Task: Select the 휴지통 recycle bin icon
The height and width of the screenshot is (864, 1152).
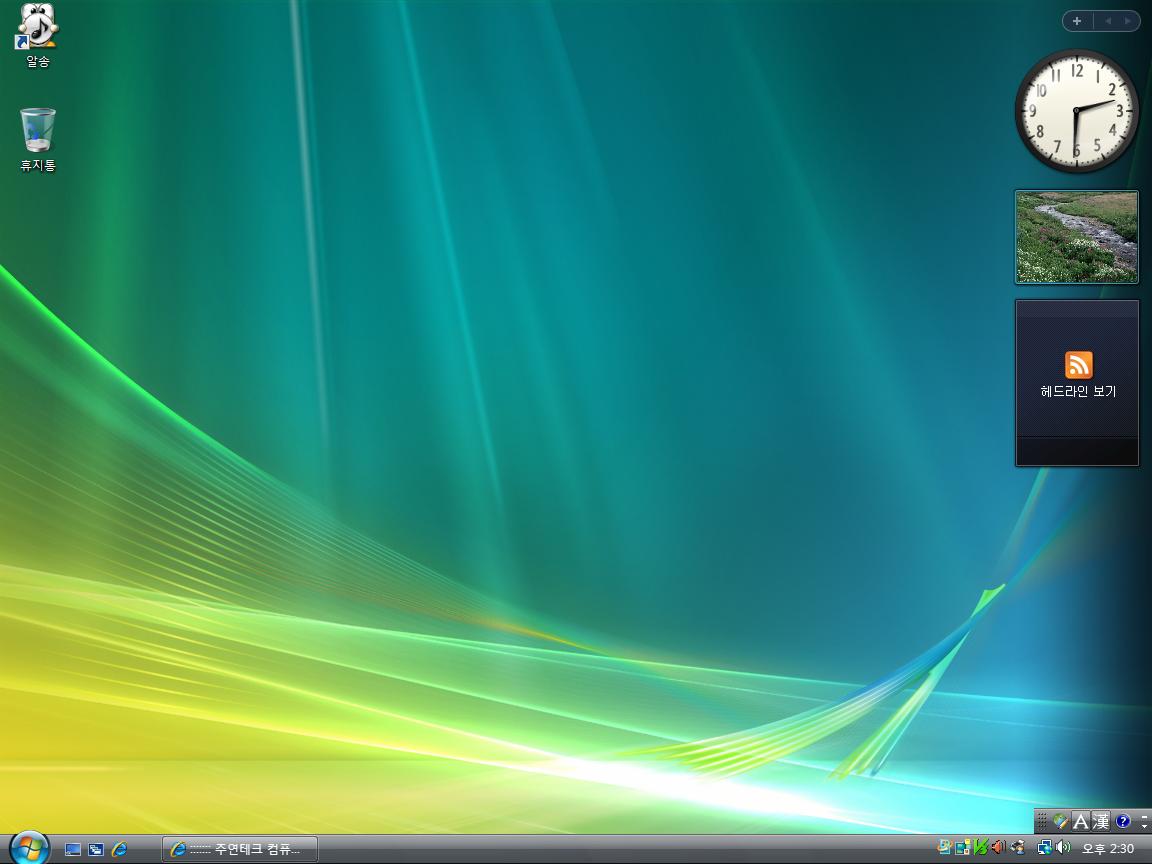Action: tap(37, 140)
